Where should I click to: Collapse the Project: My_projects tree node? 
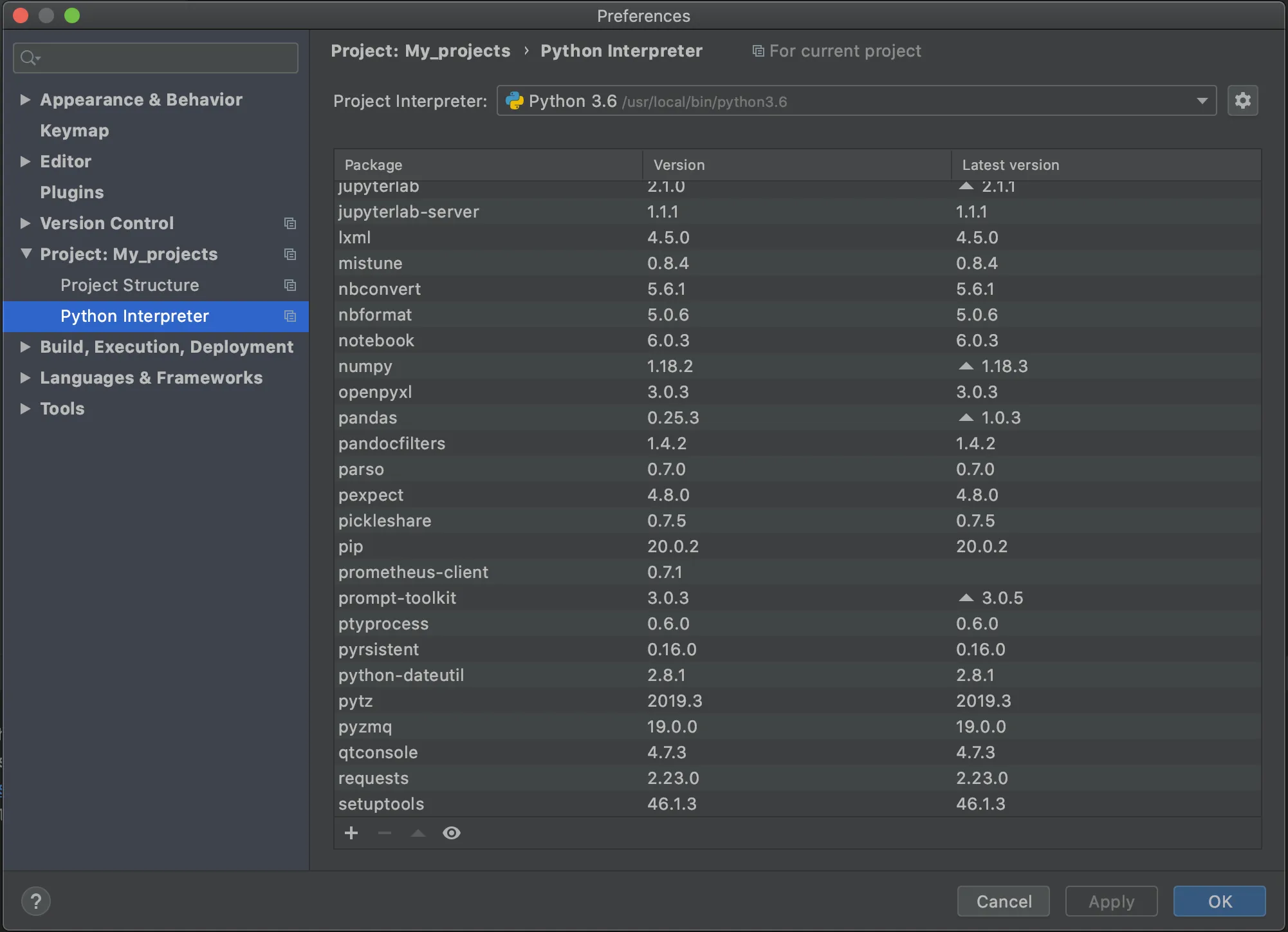[26, 254]
